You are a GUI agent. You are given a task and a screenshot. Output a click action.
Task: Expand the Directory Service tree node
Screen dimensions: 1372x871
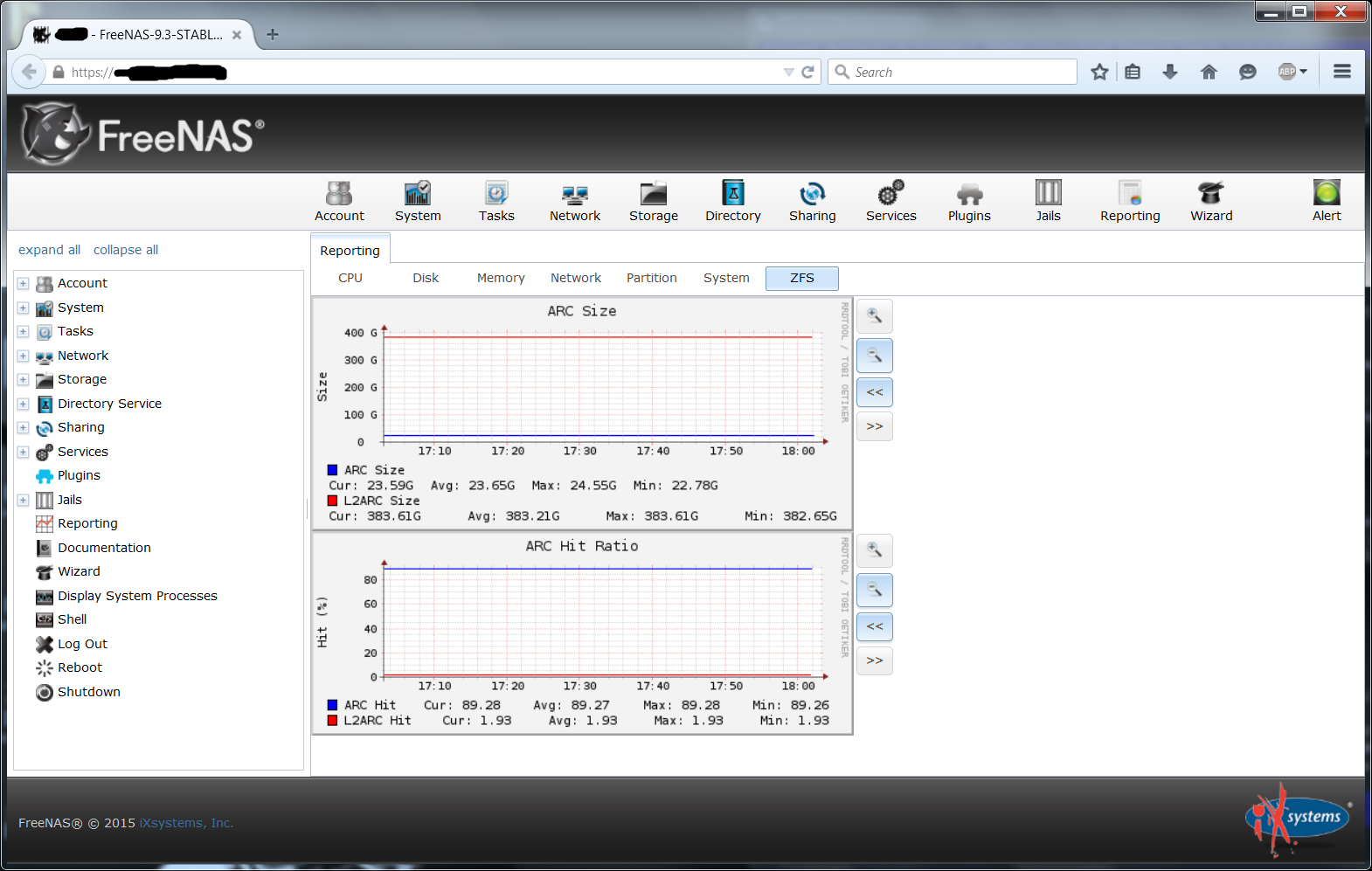[24, 404]
